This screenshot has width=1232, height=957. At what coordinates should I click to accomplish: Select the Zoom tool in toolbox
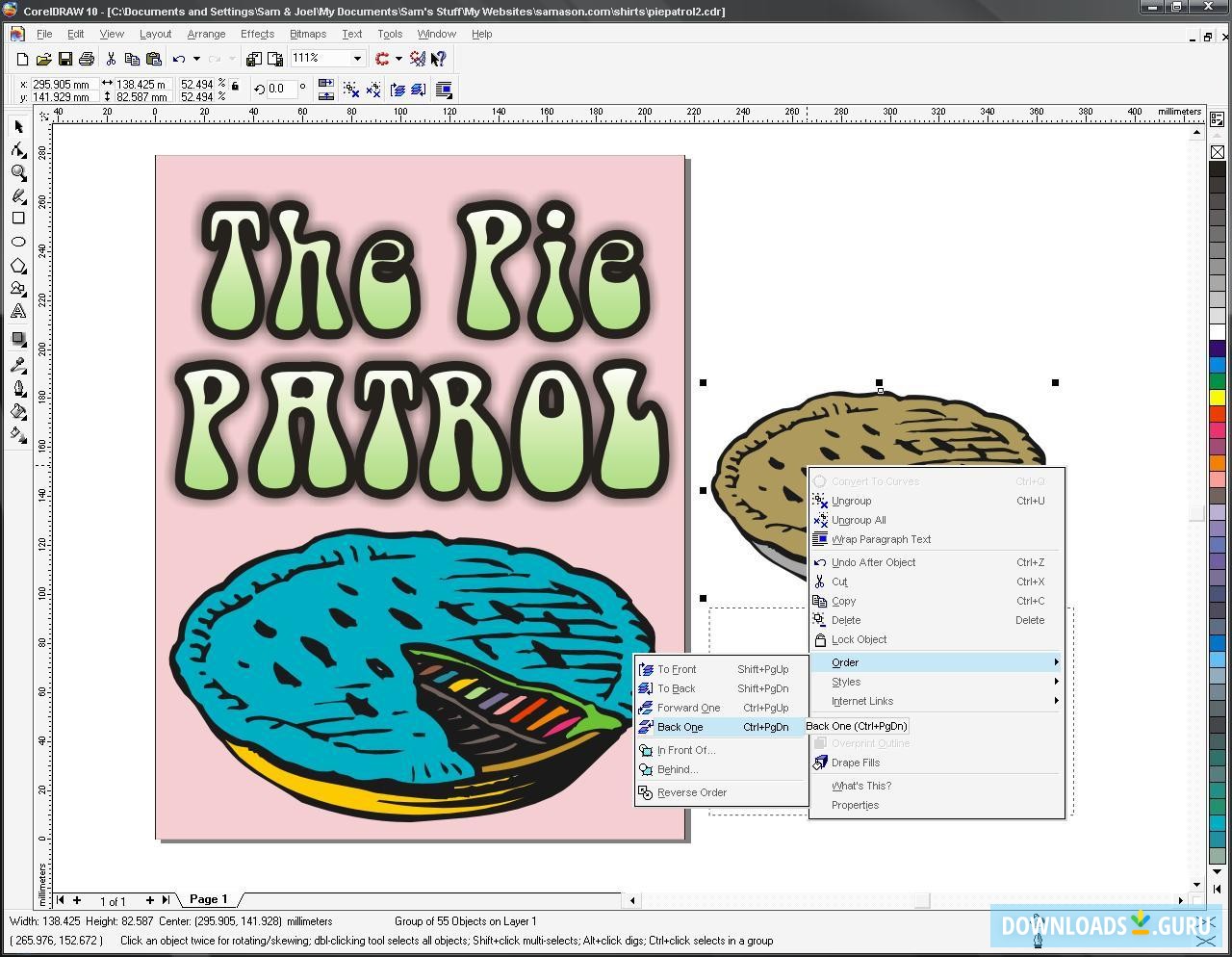pos(18,173)
